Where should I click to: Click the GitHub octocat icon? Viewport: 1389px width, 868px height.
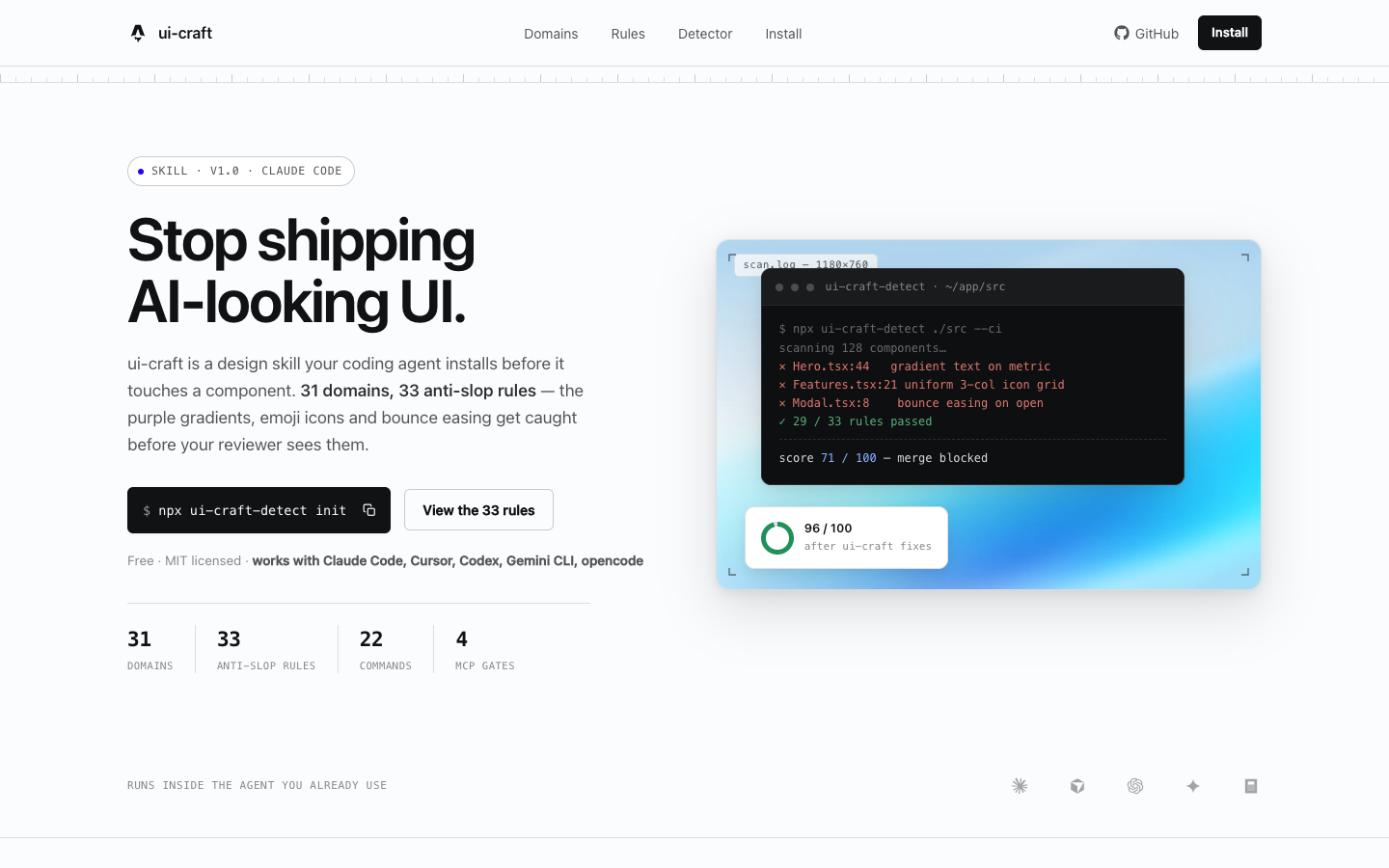tap(1121, 33)
